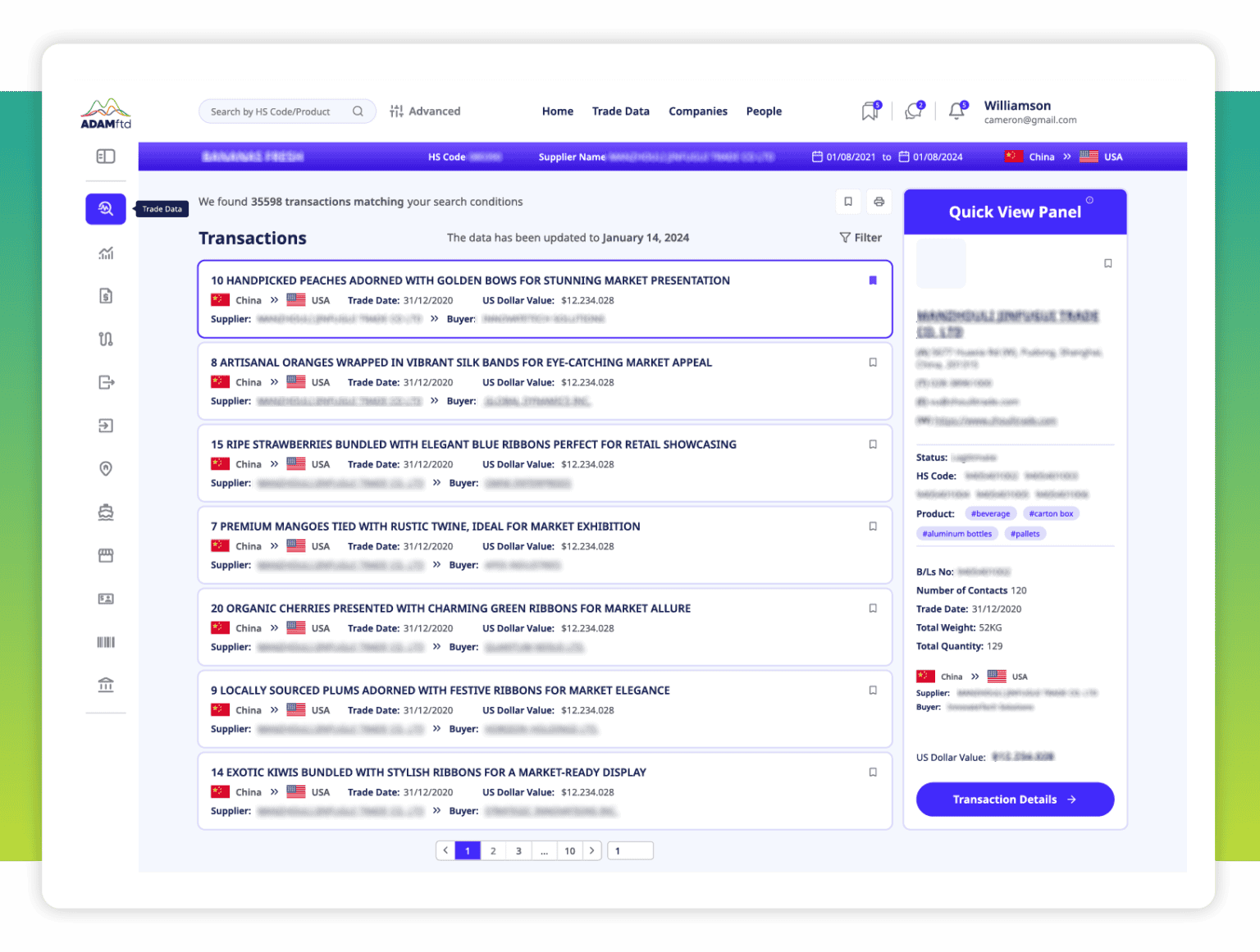Screen dimensions: 1260x952
Task: Open Williamson account menu
Action: [x=1030, y=112]
